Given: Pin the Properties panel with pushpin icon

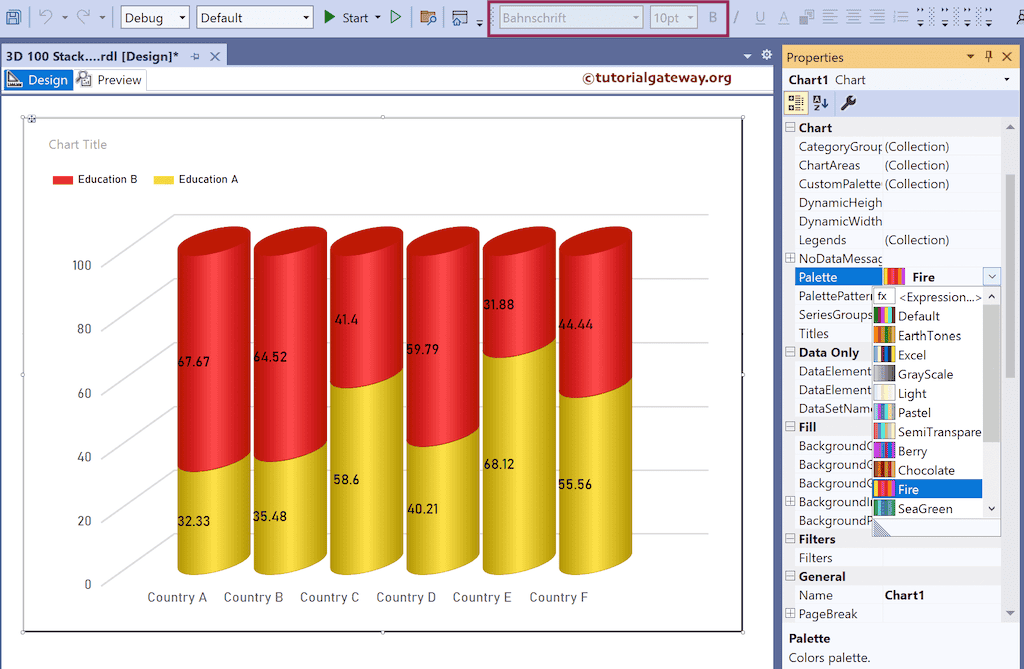Looking at the screenshot, I should (x=989, y=57).
